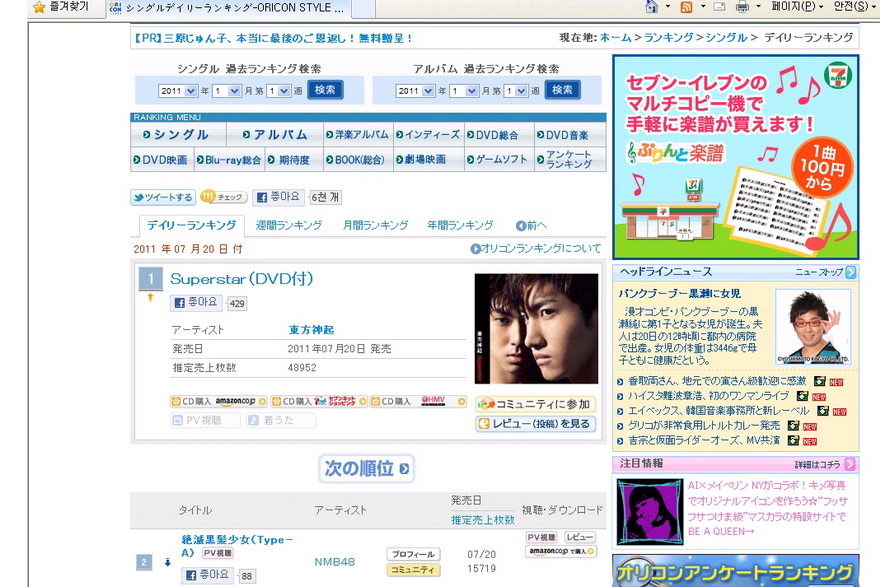The width and height of the screenshot is (880, 587).
Task: Open DVD音楽 in the ranking menu
Action: tap(570, 135)
